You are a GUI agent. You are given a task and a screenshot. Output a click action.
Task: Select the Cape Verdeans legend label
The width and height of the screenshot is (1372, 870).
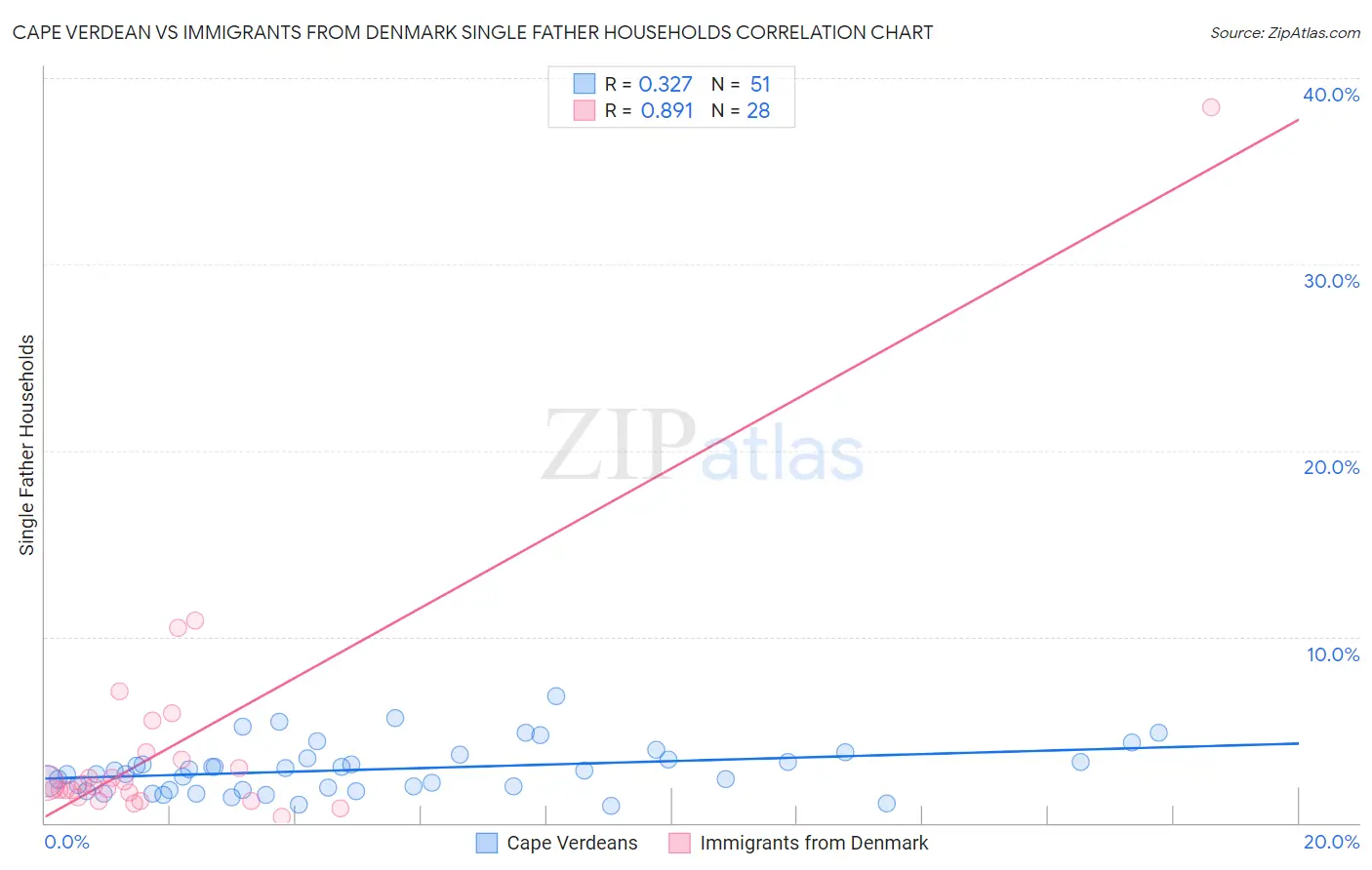pos(572,843)
